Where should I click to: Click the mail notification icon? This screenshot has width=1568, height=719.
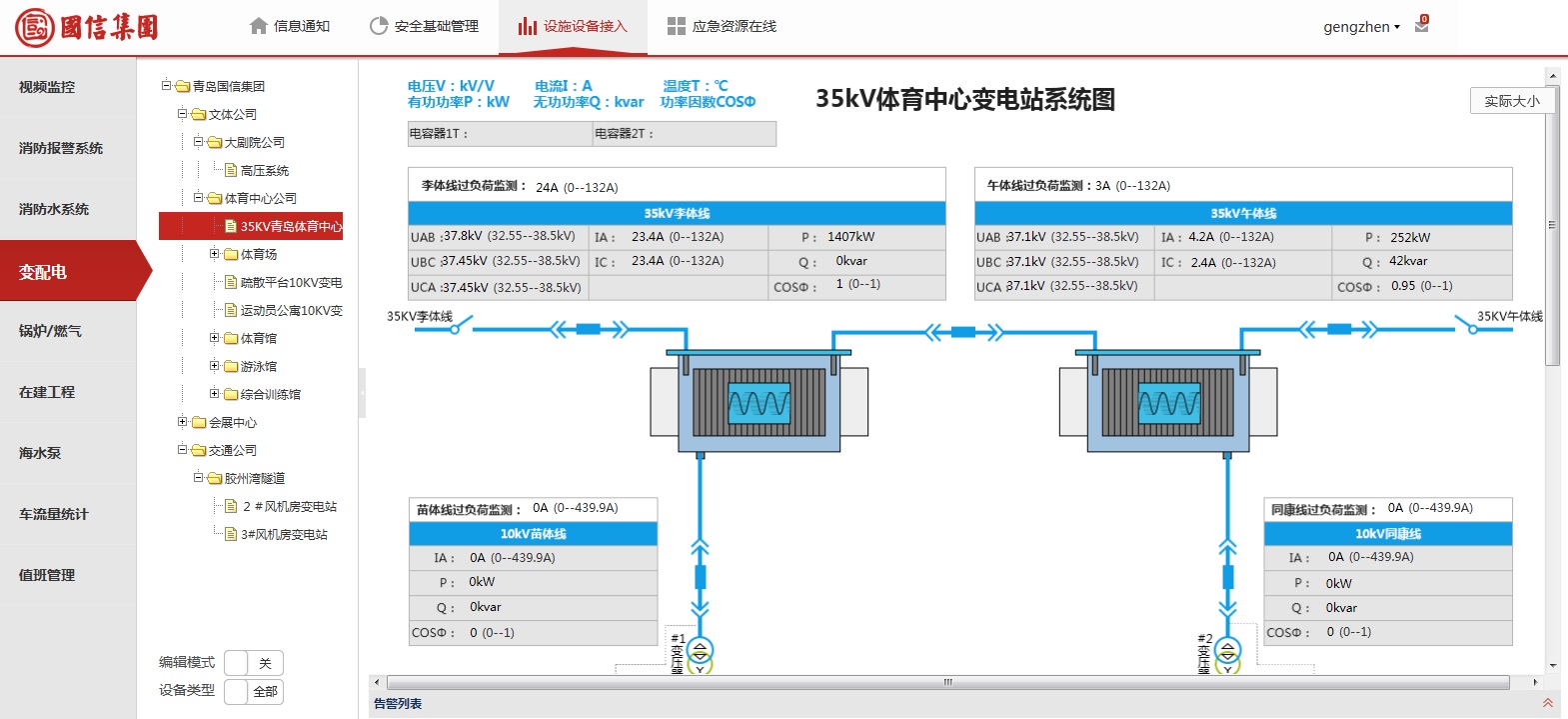point(1421,26)
